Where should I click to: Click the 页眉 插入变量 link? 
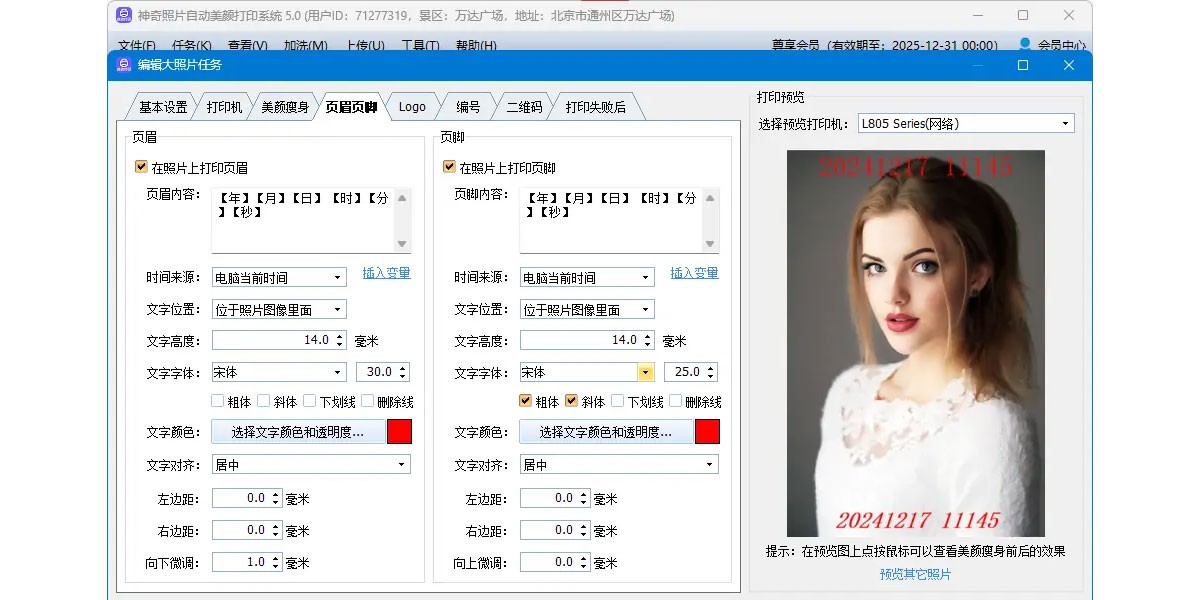386,273
